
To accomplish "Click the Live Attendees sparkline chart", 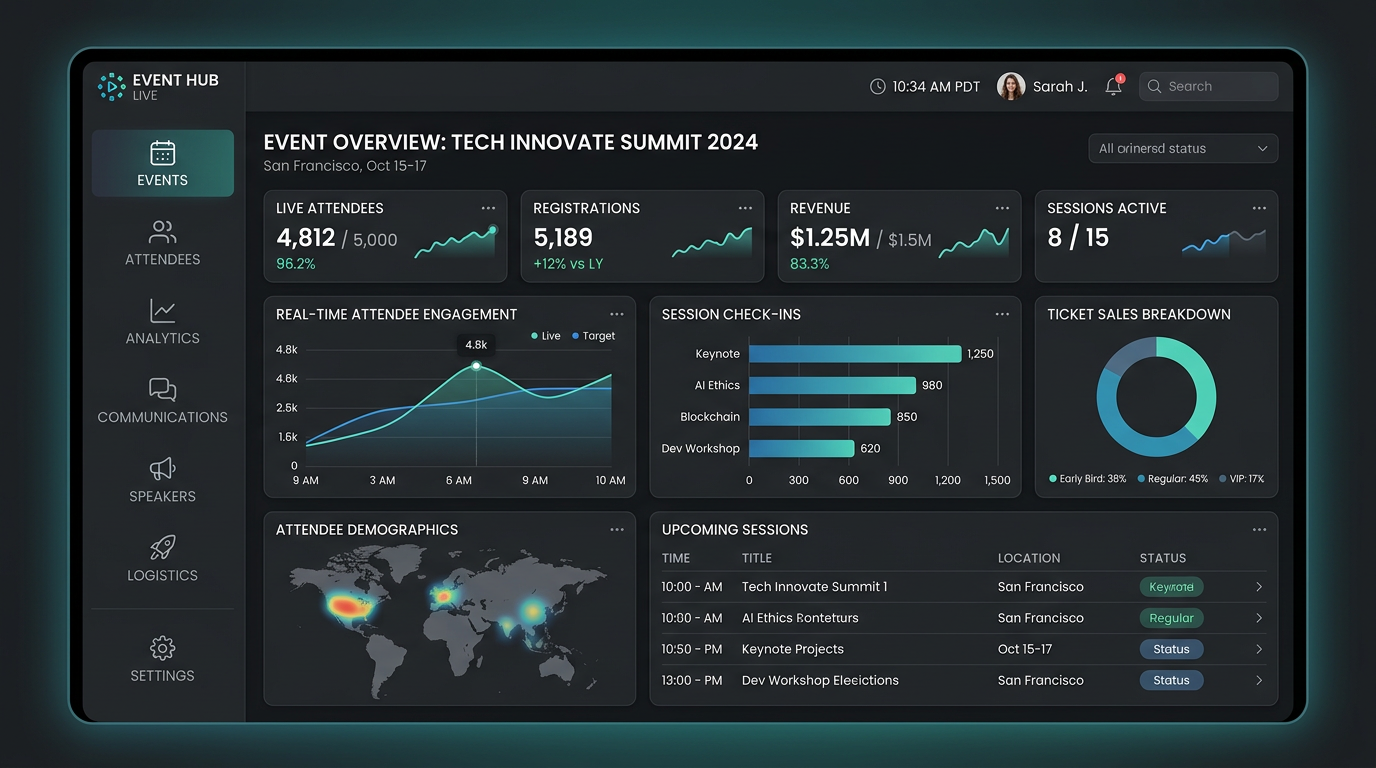I will [455, 243].
